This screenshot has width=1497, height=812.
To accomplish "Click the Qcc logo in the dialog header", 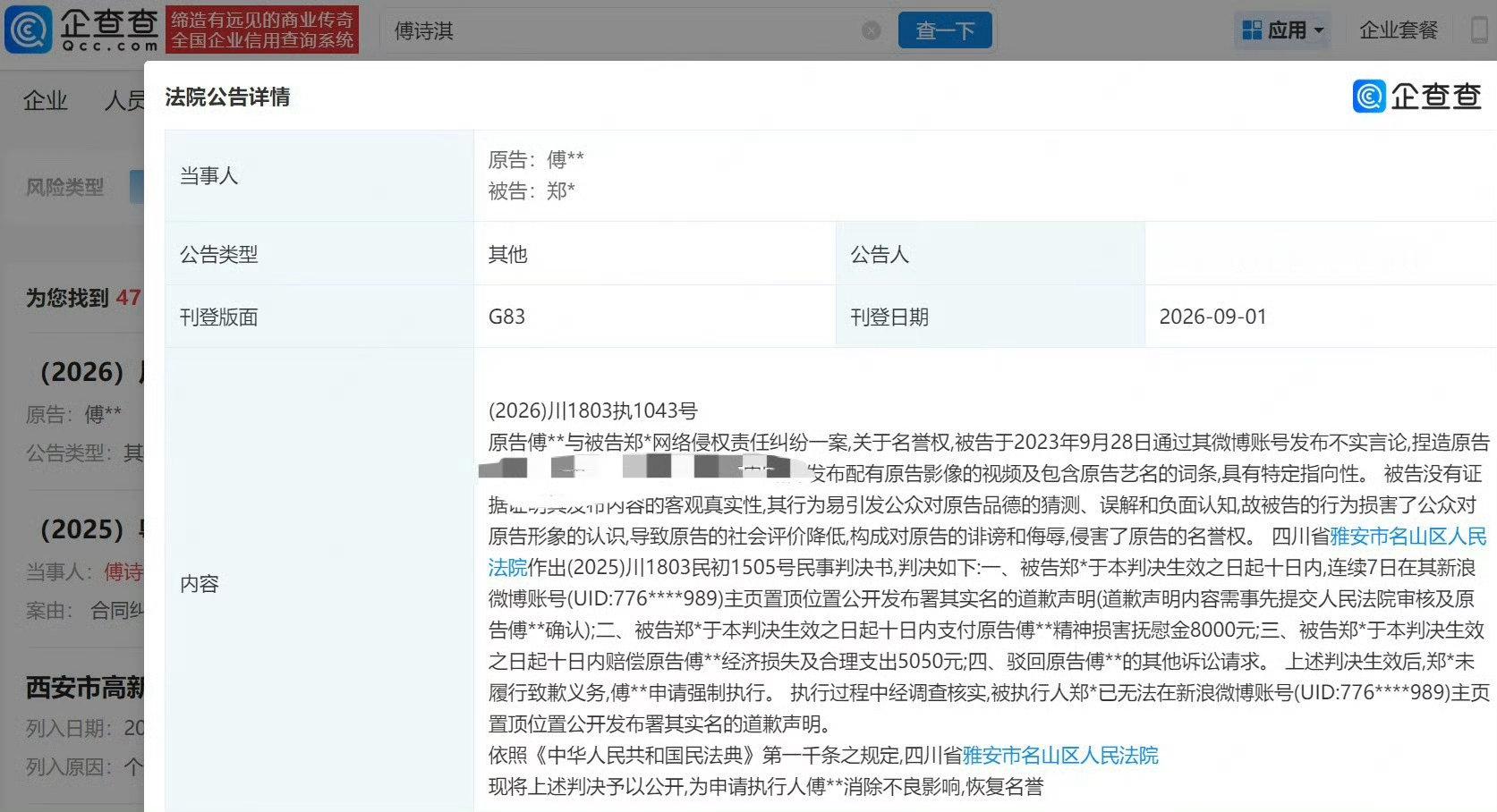I will (1417, 96).
